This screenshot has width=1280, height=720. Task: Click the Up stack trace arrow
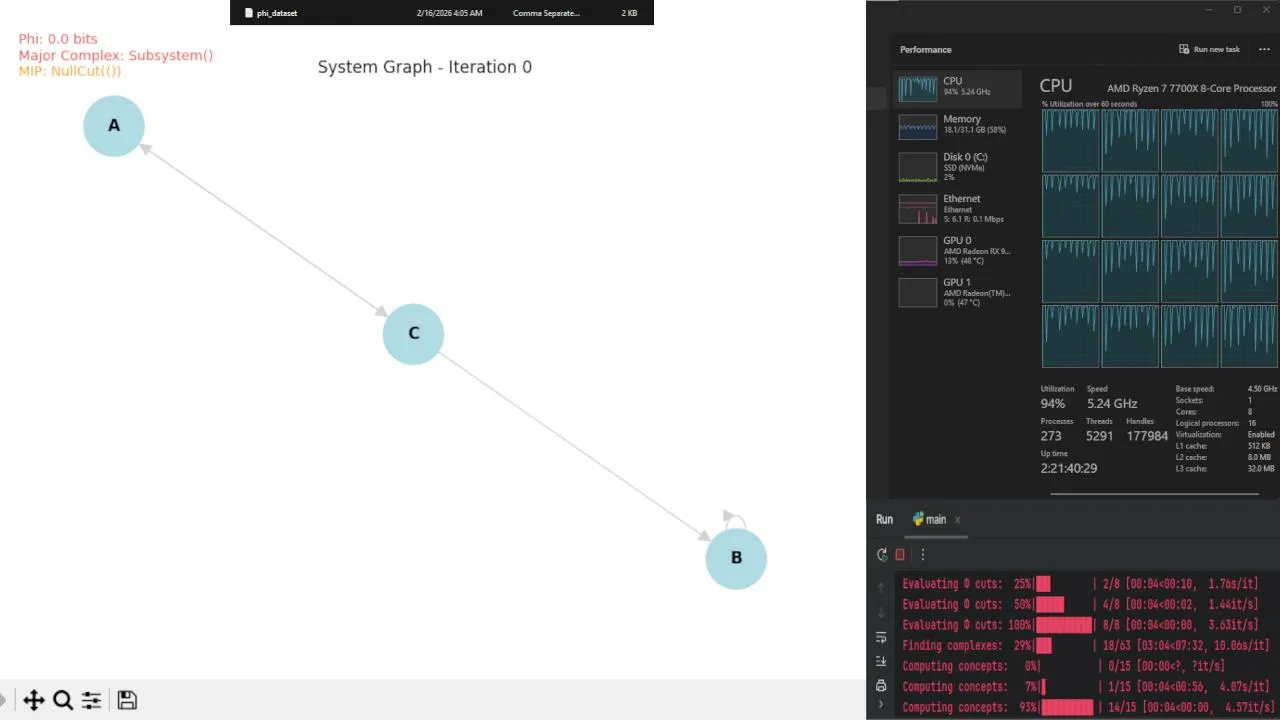(x=881, y=588)
